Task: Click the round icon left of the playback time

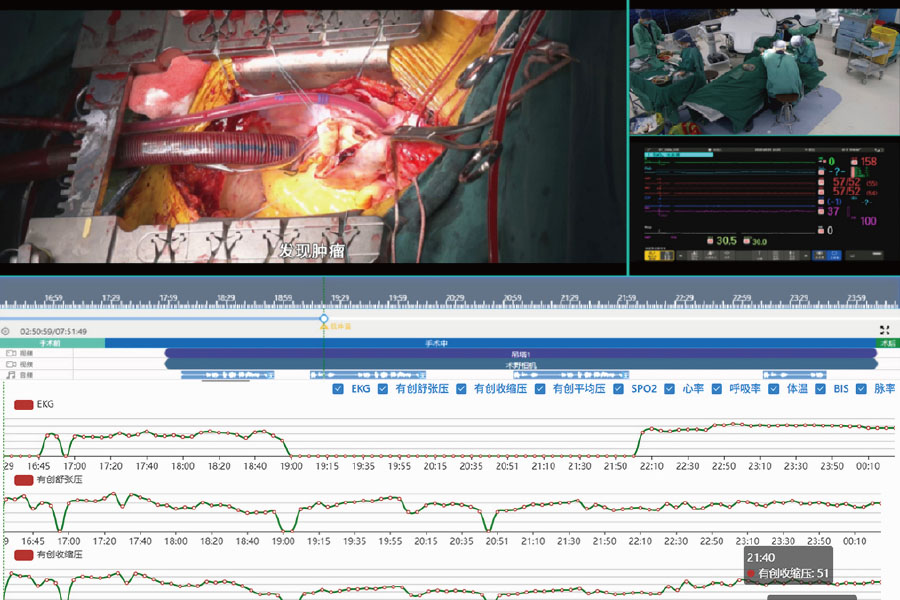Action: (x=6, y=331)
